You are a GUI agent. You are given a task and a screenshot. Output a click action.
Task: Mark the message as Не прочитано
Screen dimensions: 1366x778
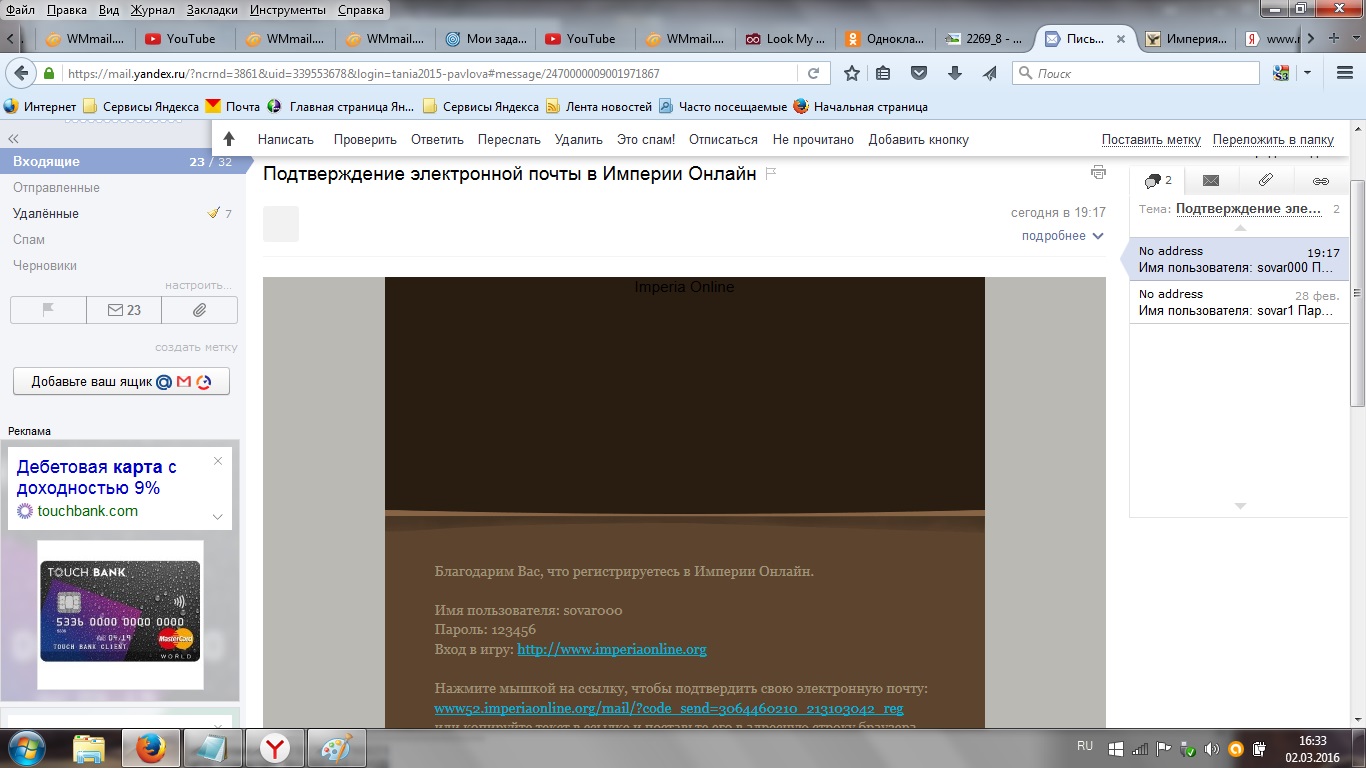pyautogui.click(x=813, y=139)
